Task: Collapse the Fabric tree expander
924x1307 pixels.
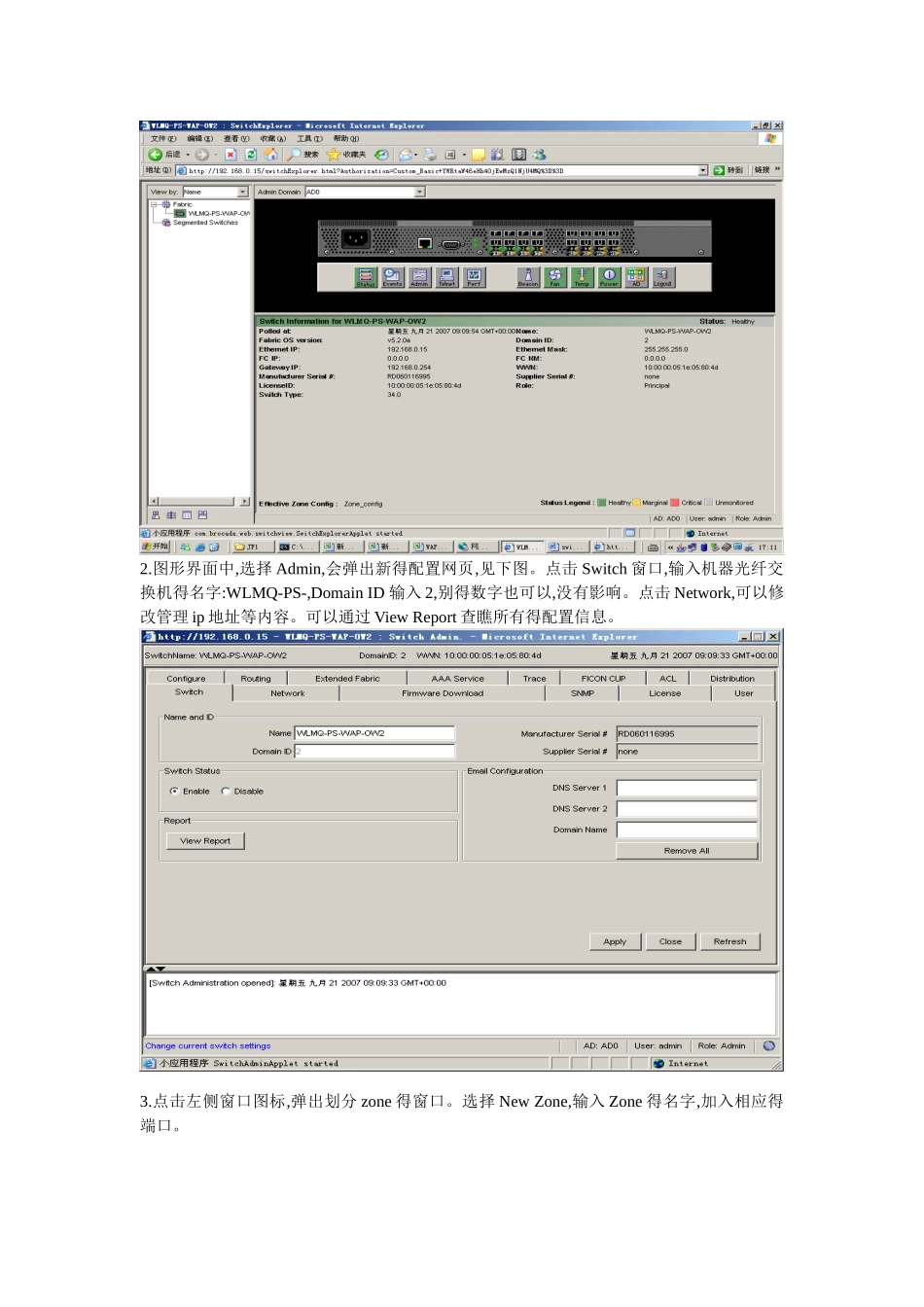Action: click(x=154, y=204)
